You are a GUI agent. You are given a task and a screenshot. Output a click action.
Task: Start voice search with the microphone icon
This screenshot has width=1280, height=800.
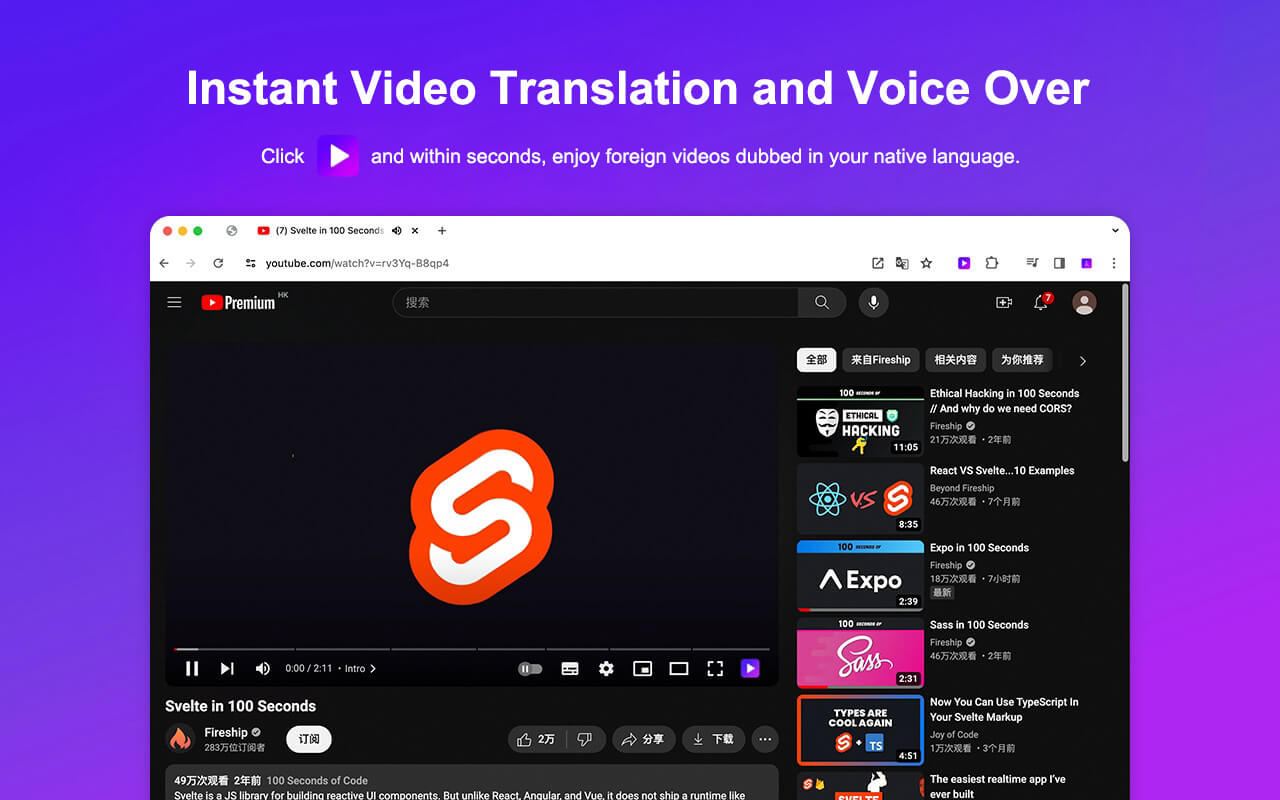[873, 302]
